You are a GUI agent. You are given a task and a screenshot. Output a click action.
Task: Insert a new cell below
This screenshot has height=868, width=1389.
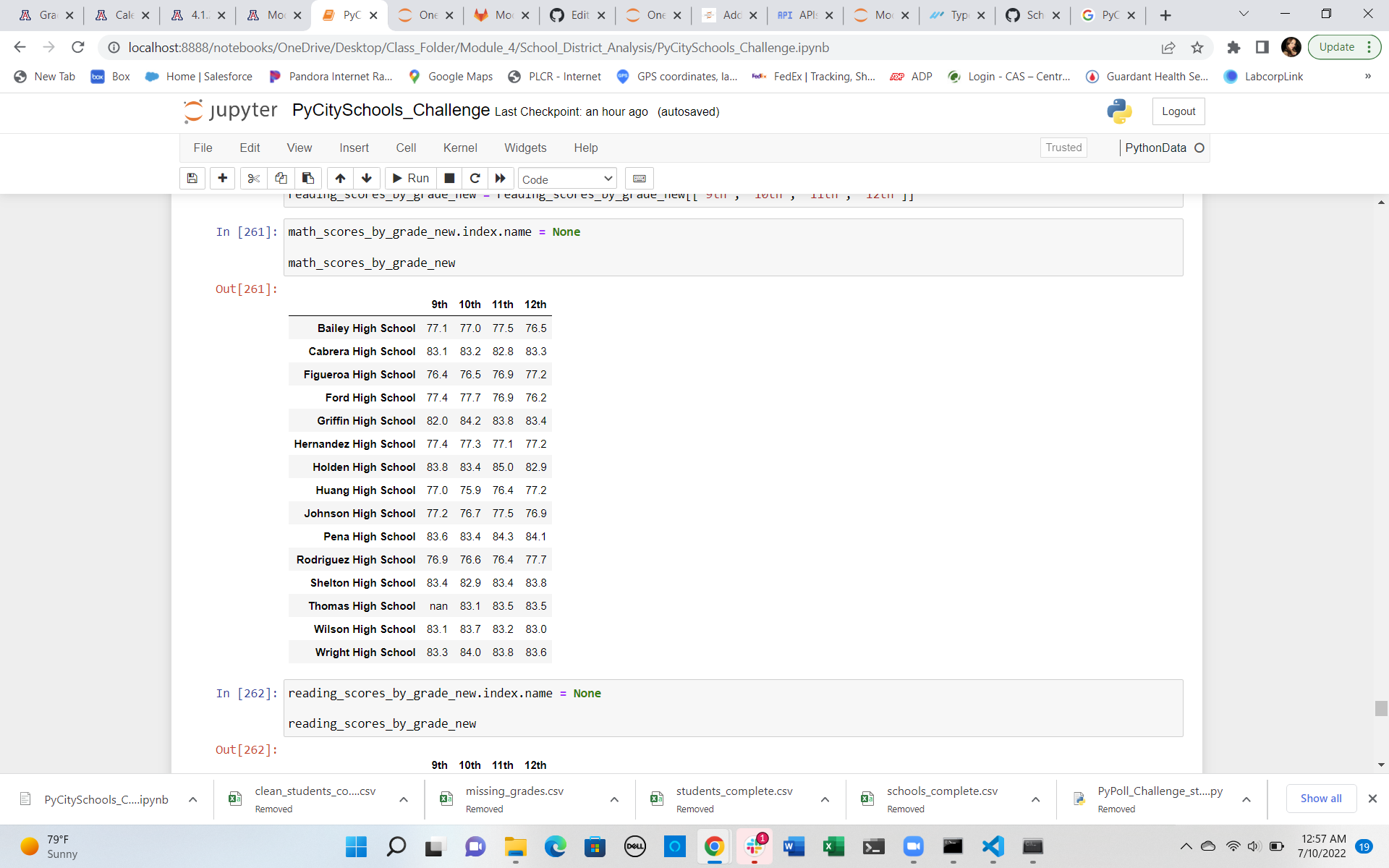tap(222, 178)
